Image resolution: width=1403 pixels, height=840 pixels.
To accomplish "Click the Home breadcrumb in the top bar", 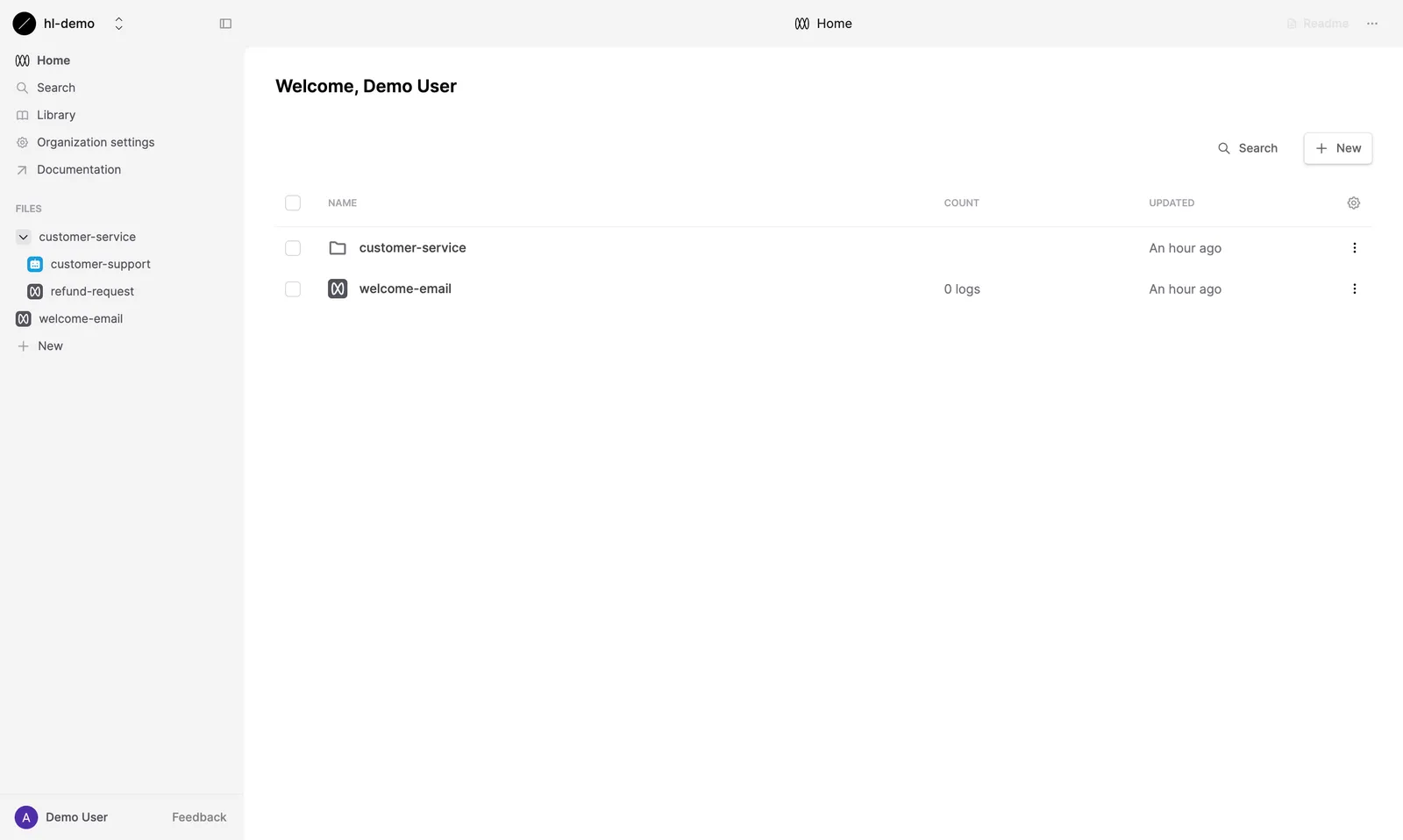I will [823, 24].
